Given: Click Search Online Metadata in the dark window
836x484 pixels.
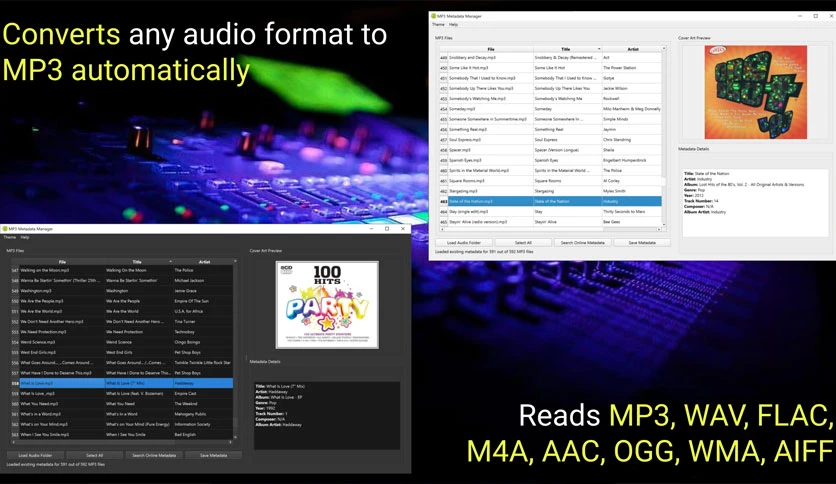Looking at the screenshot, I should click(154, 455).
